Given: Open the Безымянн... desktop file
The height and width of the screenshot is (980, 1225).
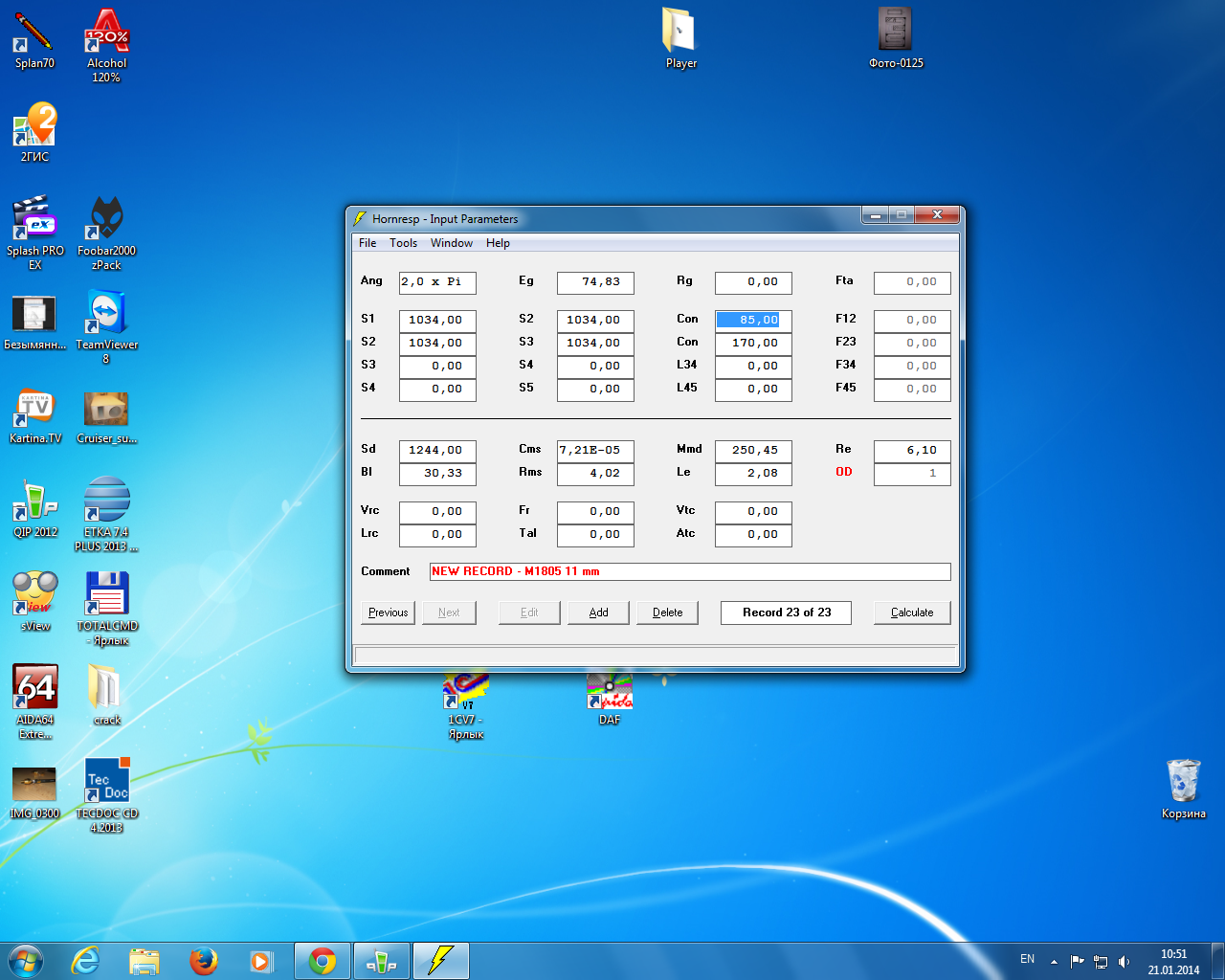Looking at the screenshot, I should coord(34,323).
